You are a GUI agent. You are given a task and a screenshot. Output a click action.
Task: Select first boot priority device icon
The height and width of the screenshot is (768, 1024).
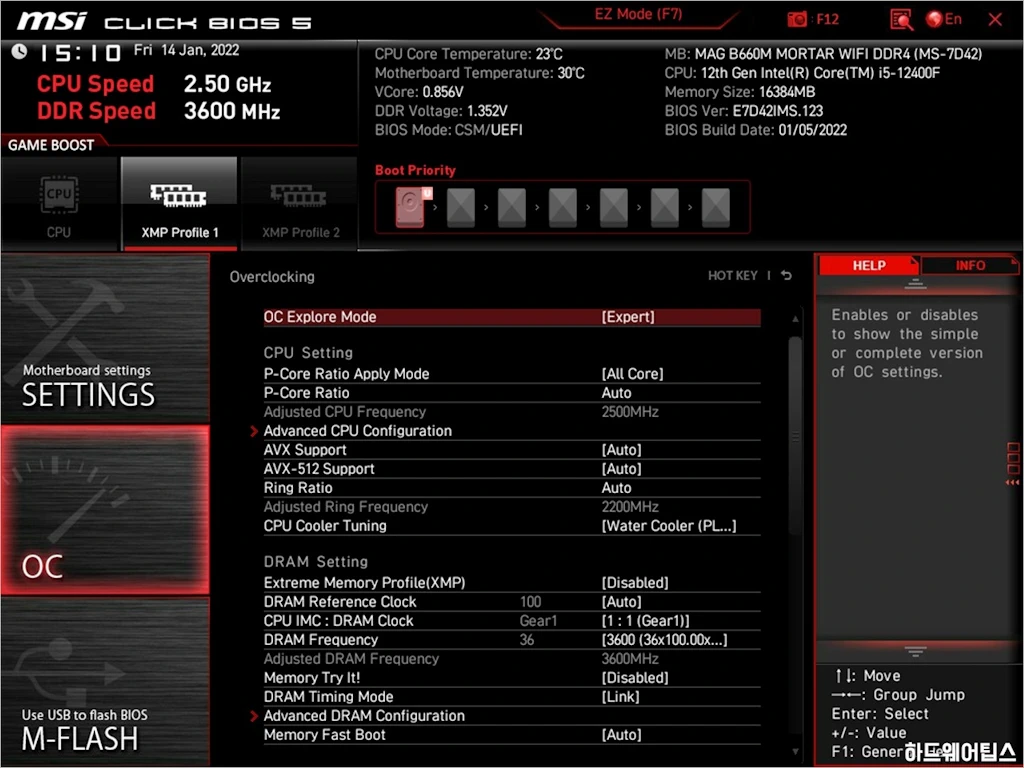pyautogui.click(x=410, y=207)
